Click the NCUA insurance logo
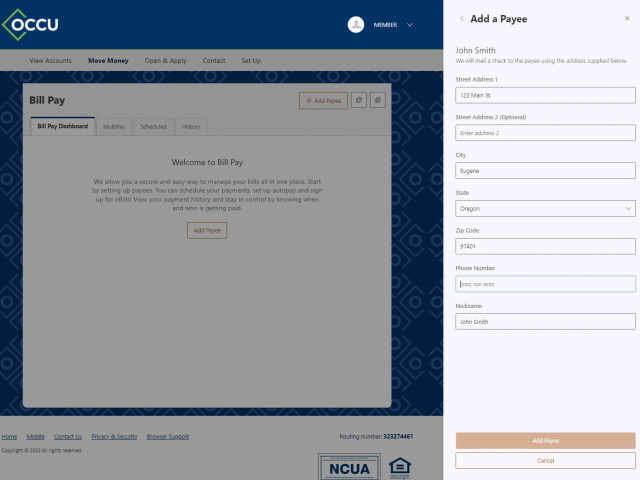The height and width of the screenshot is (480, 640). point(350,466)
